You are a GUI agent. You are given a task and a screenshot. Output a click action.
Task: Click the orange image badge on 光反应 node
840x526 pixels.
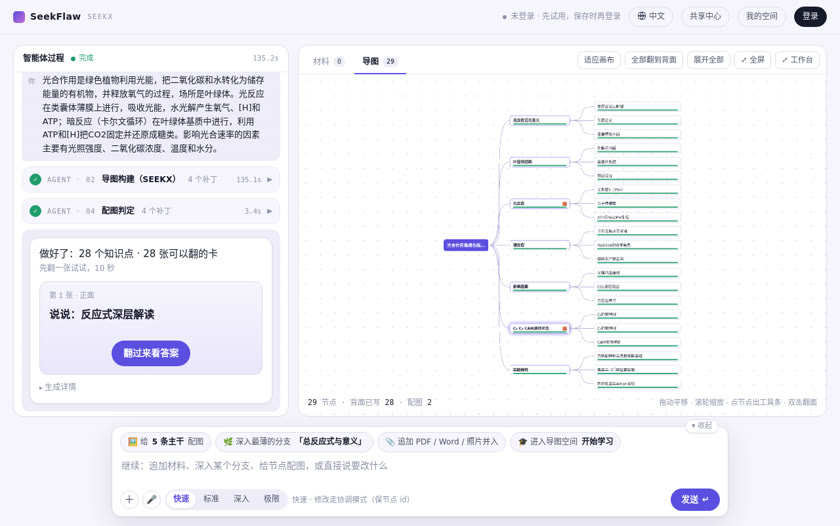[564, 204]
